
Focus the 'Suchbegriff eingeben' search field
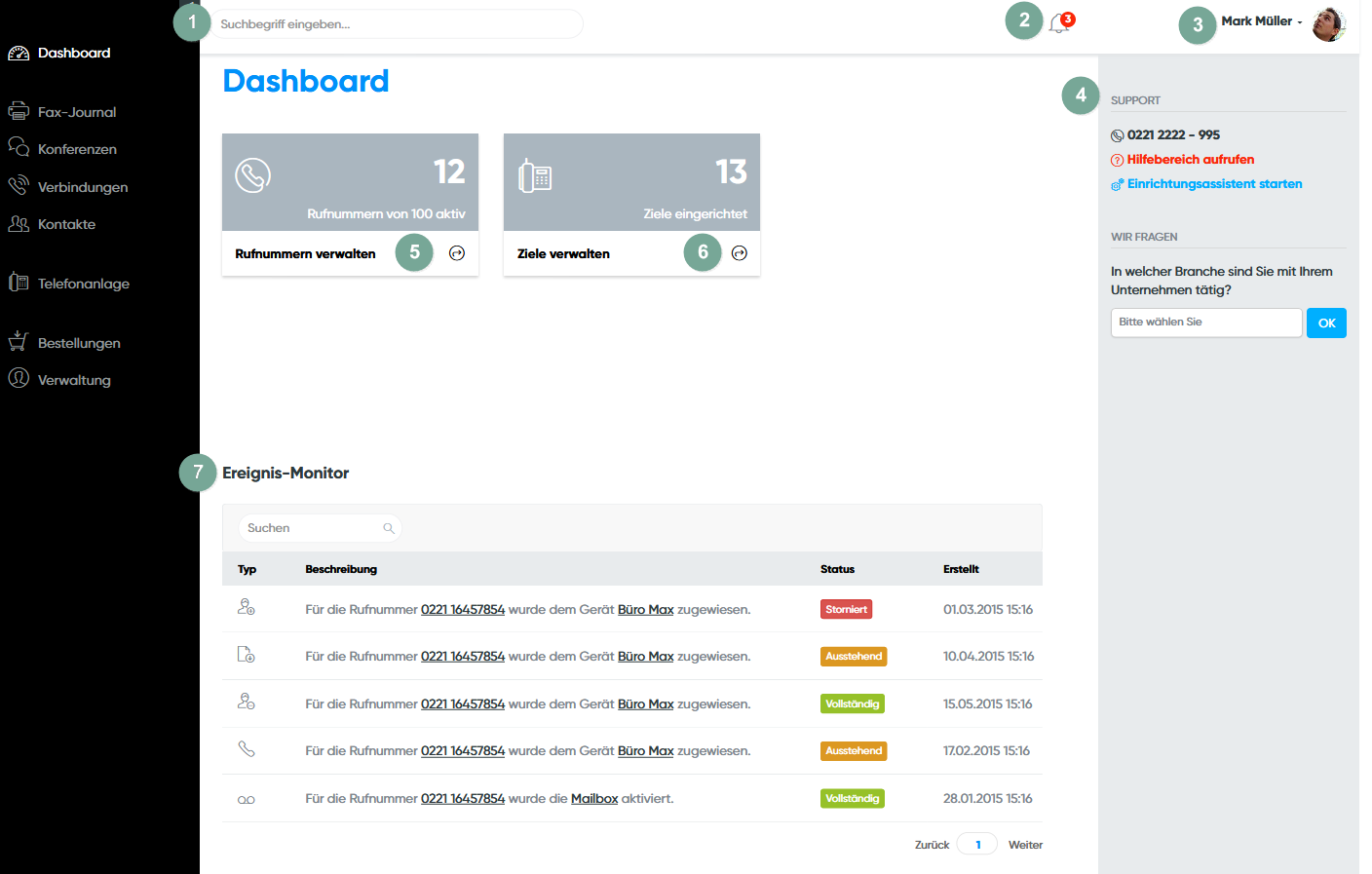pyautogui.click(x=396, y=24)
